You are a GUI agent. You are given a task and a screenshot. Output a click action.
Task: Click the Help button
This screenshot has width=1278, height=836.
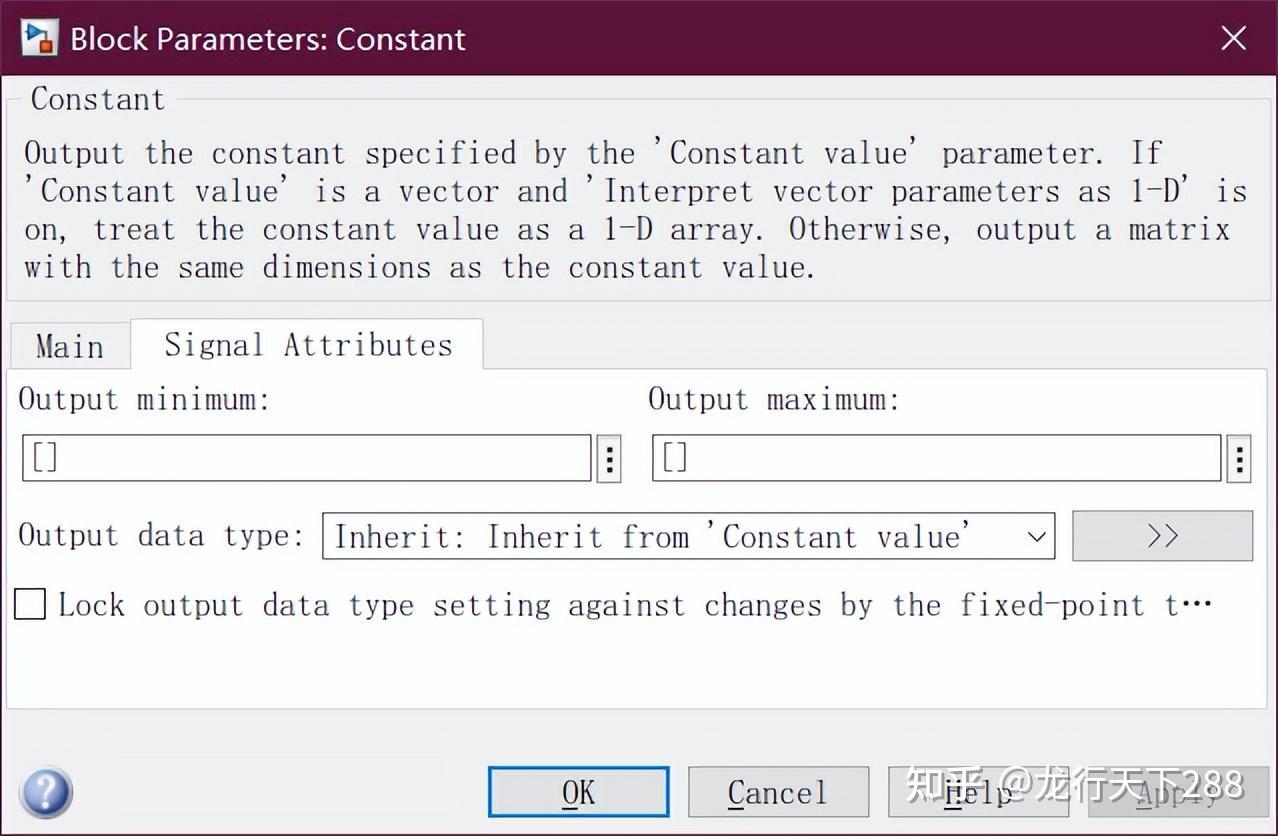[x=977, y=792]
